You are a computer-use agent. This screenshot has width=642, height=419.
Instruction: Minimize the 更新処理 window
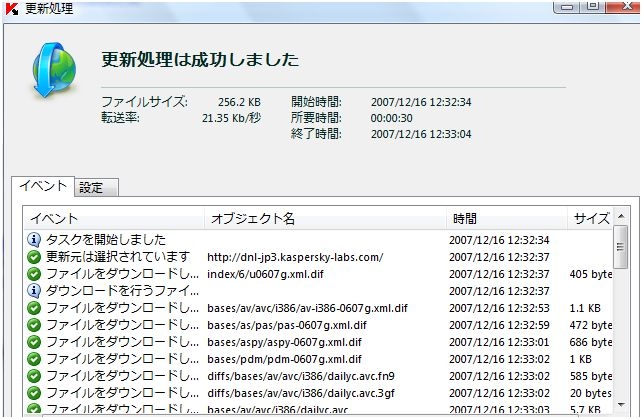(567, 6)
